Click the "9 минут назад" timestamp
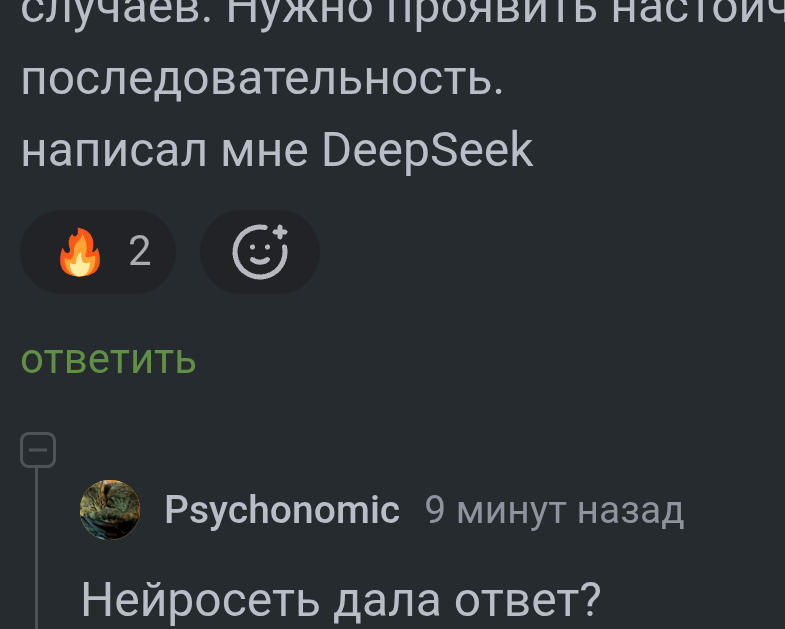 click(554, 511)
